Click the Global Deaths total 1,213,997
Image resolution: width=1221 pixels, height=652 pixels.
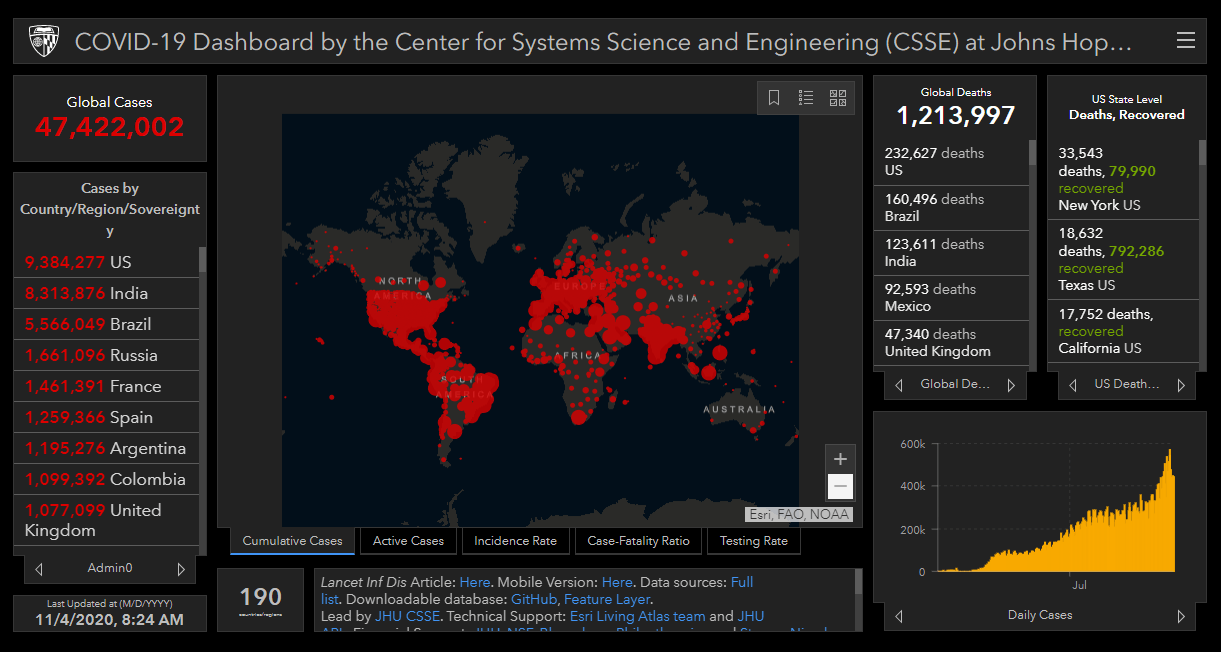956,116
